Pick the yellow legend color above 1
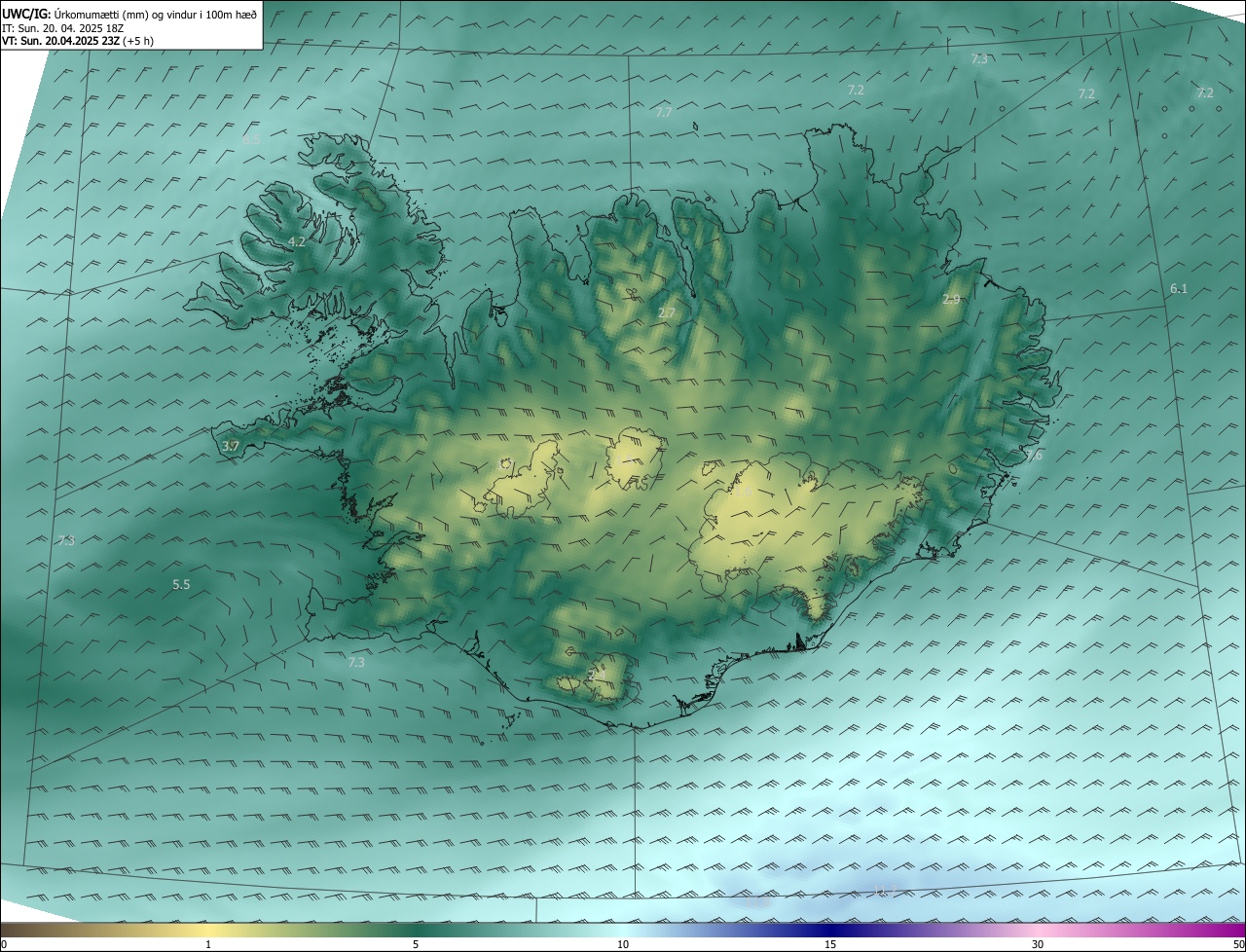The width and height of the screenshot is (1246, 952). pyautogui.click(x=208, y=930)
